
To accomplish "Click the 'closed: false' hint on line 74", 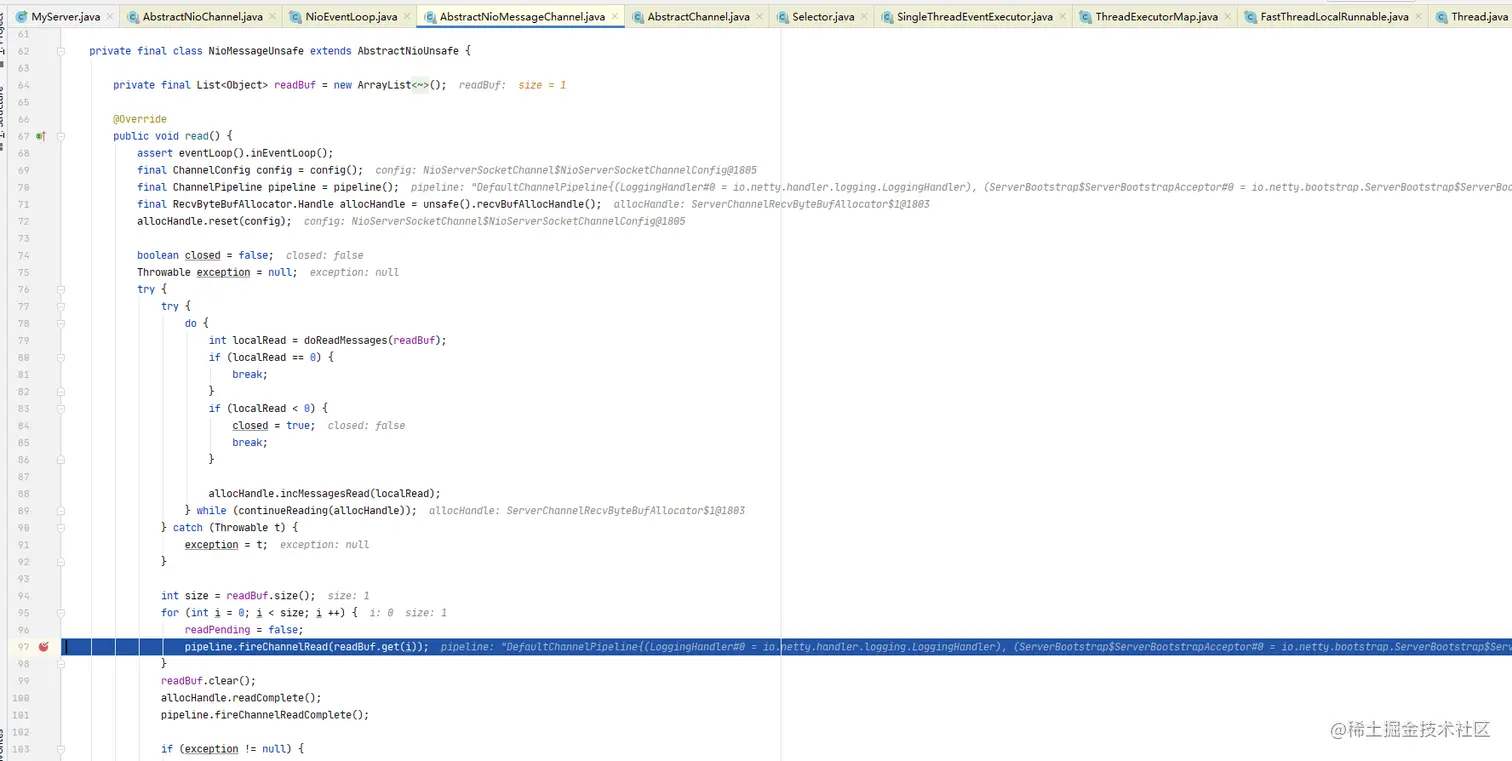I will [x=325, y=255].
